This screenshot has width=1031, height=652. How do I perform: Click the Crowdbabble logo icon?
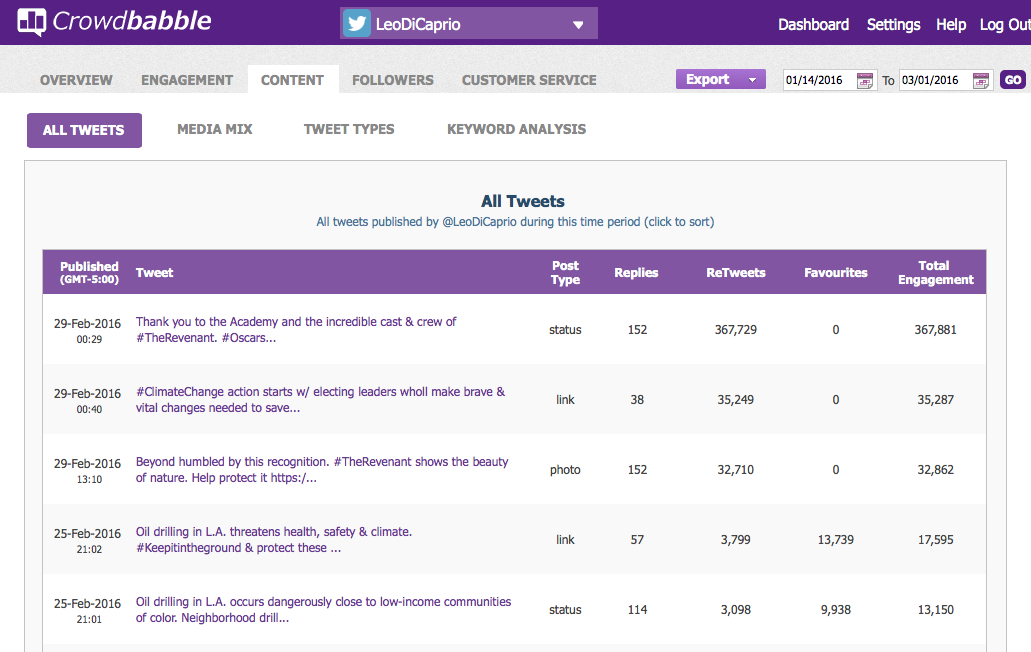pyautogui.click(x=32, y=22)
